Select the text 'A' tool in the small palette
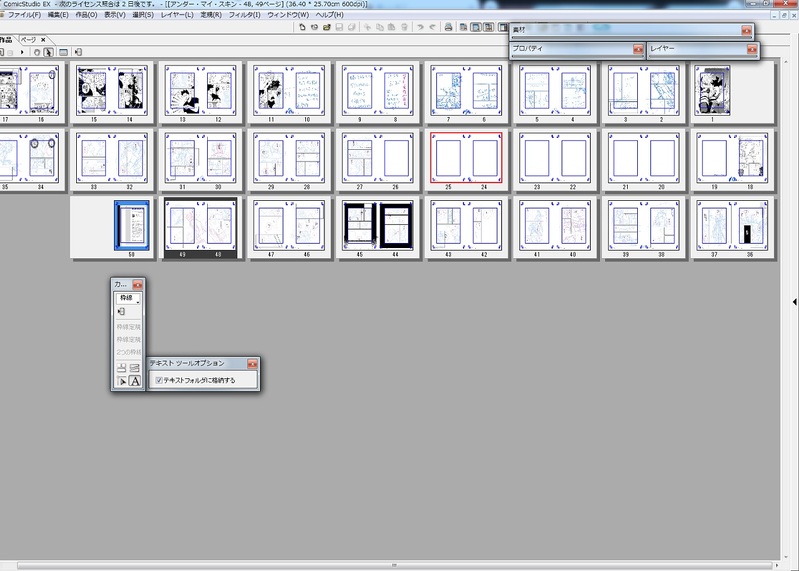The height and width of the screenshot is (571, 799). tap(135, 381)
